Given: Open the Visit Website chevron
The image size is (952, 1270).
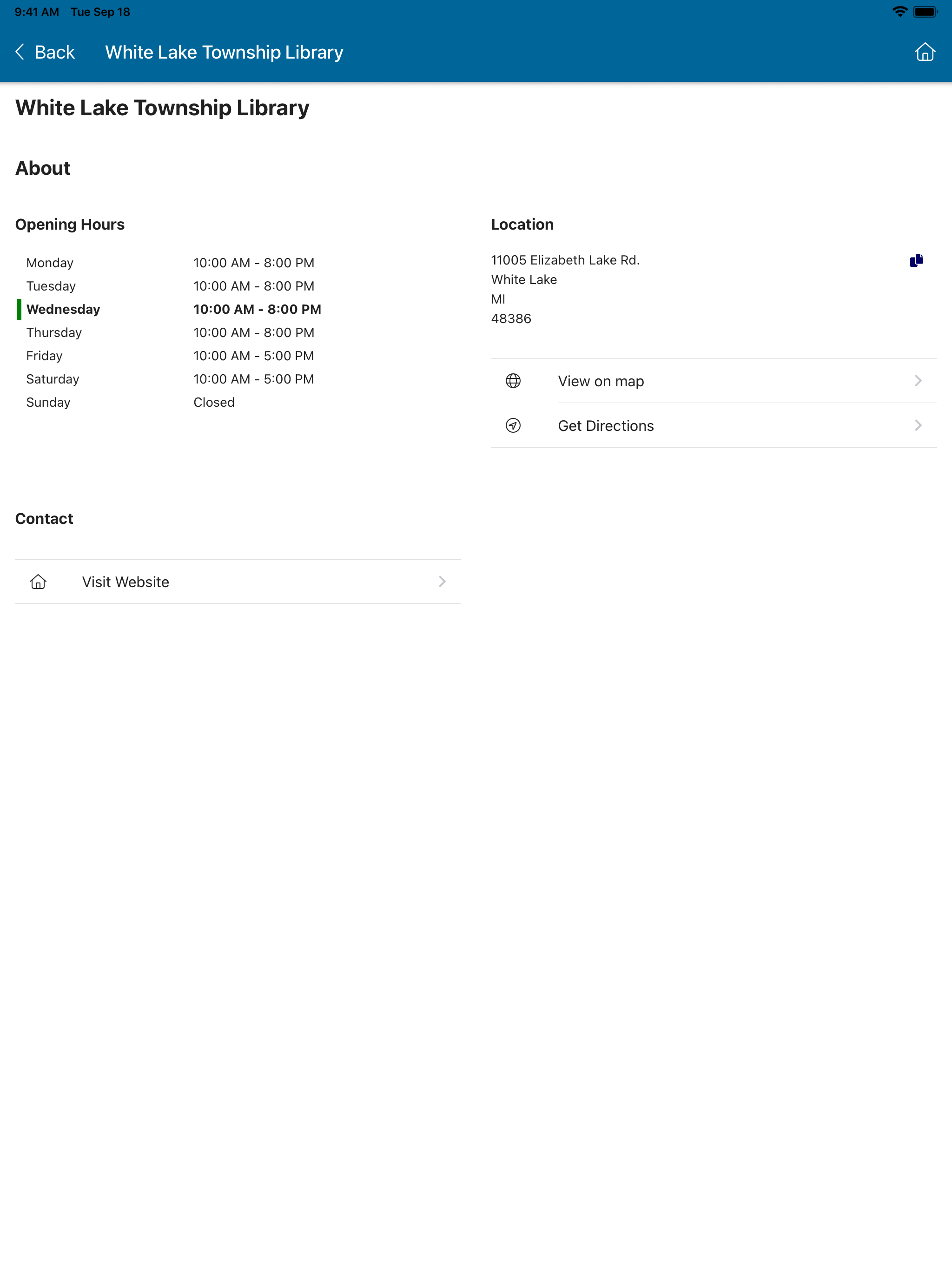Looking at the screenshot, I should click(x=442, y=582).
